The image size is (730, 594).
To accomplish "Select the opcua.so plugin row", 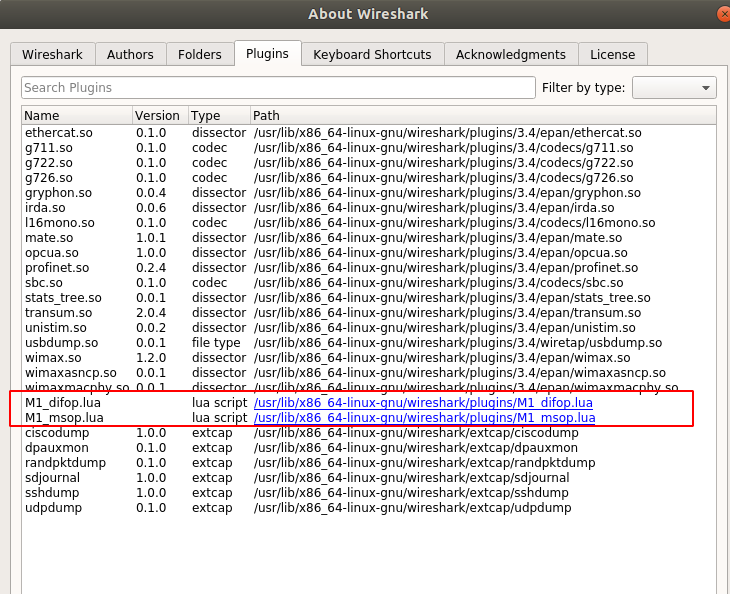I will click(369, 253).
